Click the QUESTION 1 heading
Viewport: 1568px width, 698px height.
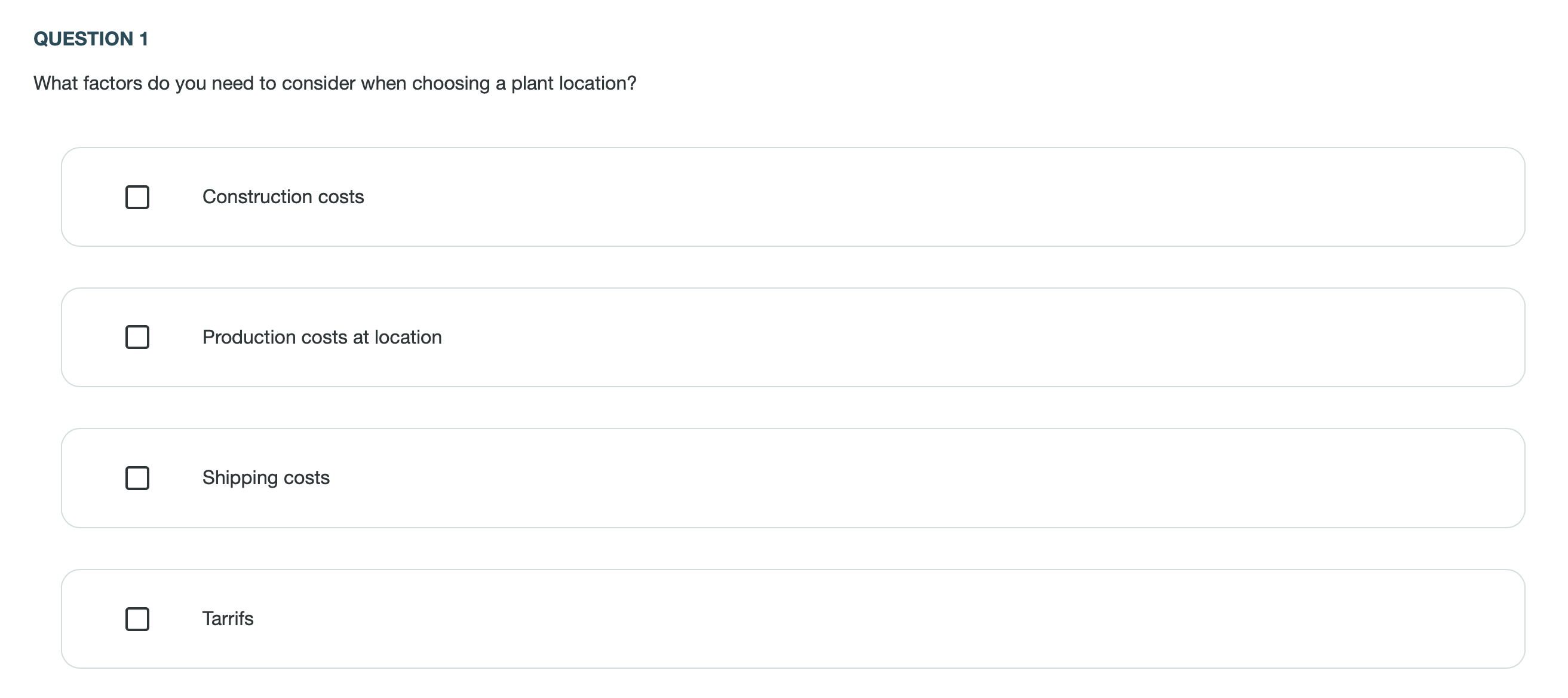click(x=90, y=38)
